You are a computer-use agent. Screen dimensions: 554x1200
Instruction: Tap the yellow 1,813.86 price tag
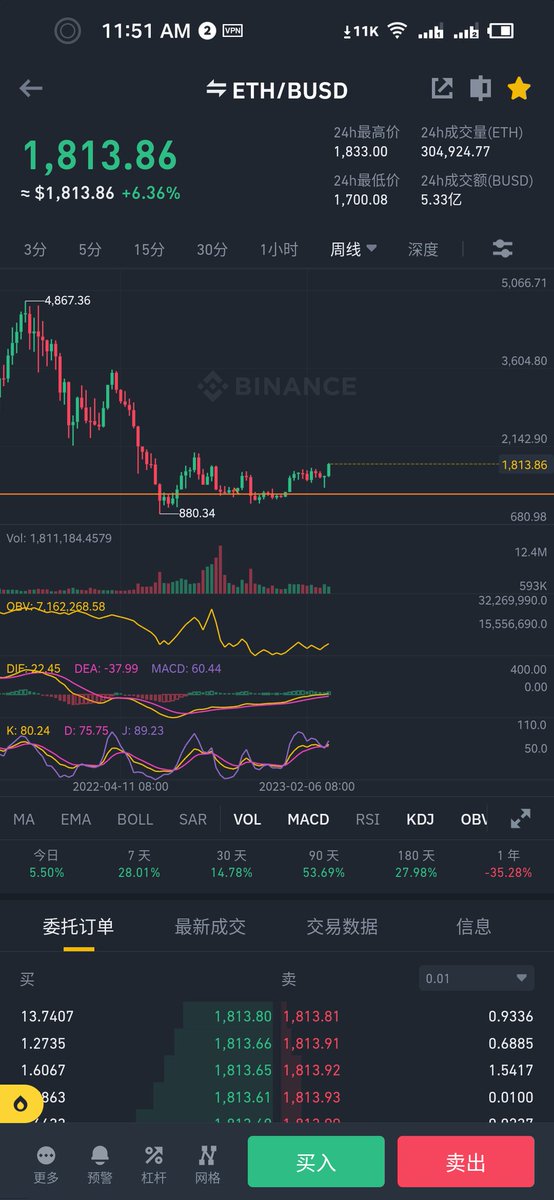pyautogui.click(x=524, y=465)
